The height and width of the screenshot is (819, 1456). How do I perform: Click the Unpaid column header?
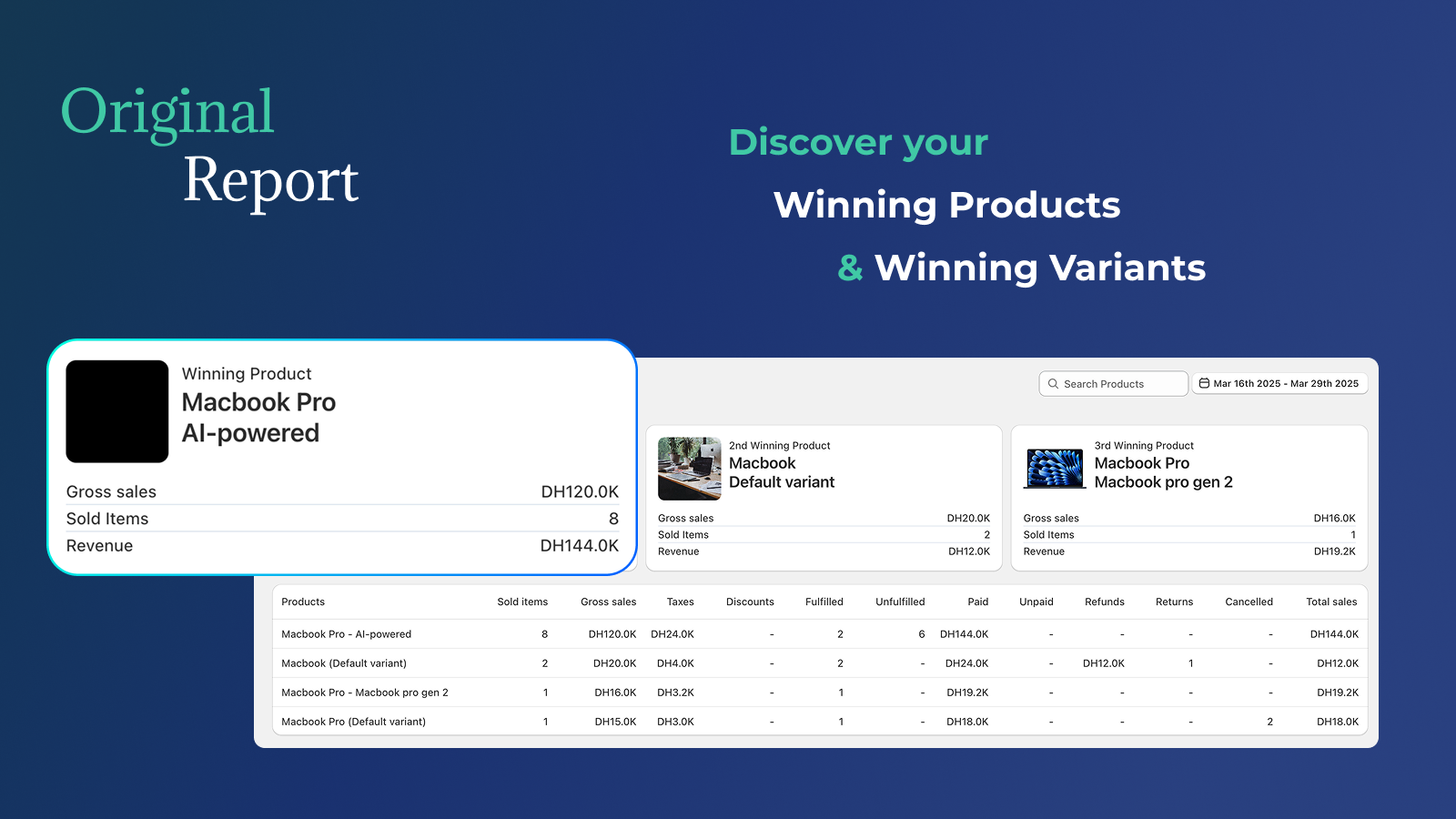(x=1036, y=602)
